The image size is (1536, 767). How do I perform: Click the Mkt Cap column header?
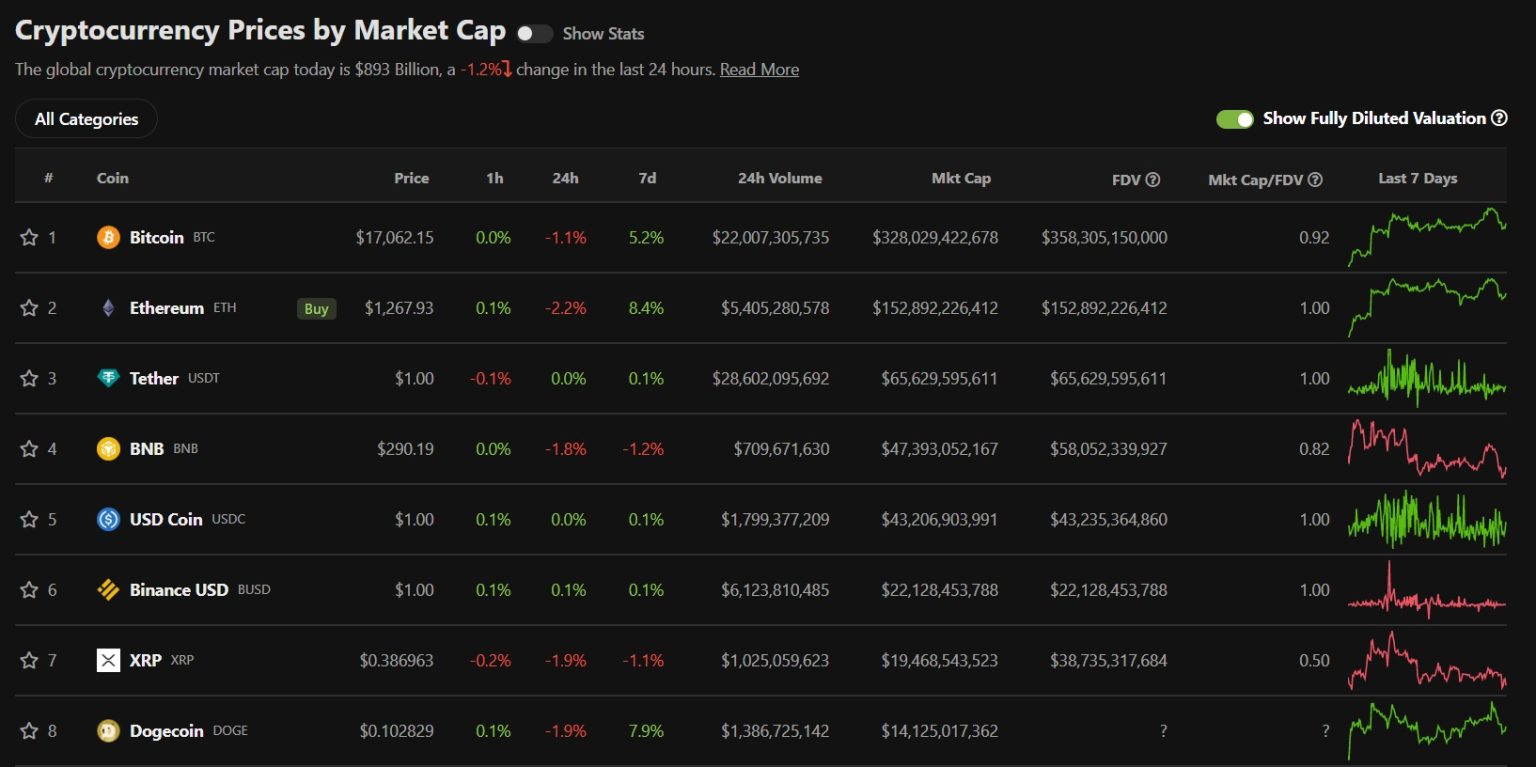[x=962, y=178]
